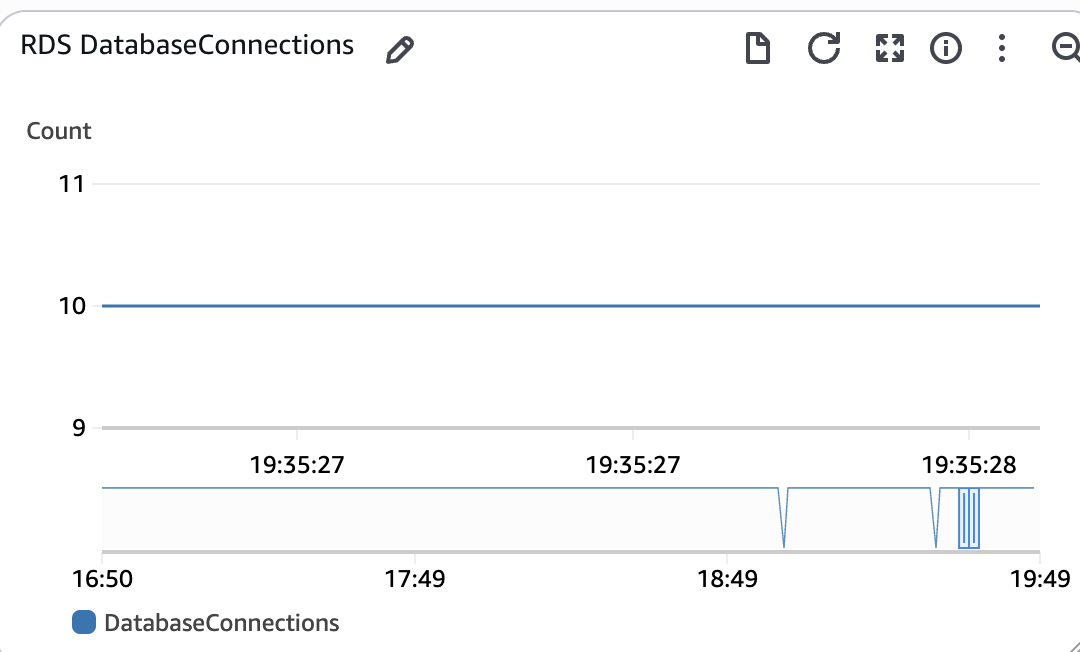Open the document page icon in widget toolbar
Screen dimensions: 1080x652
(758, 48)
